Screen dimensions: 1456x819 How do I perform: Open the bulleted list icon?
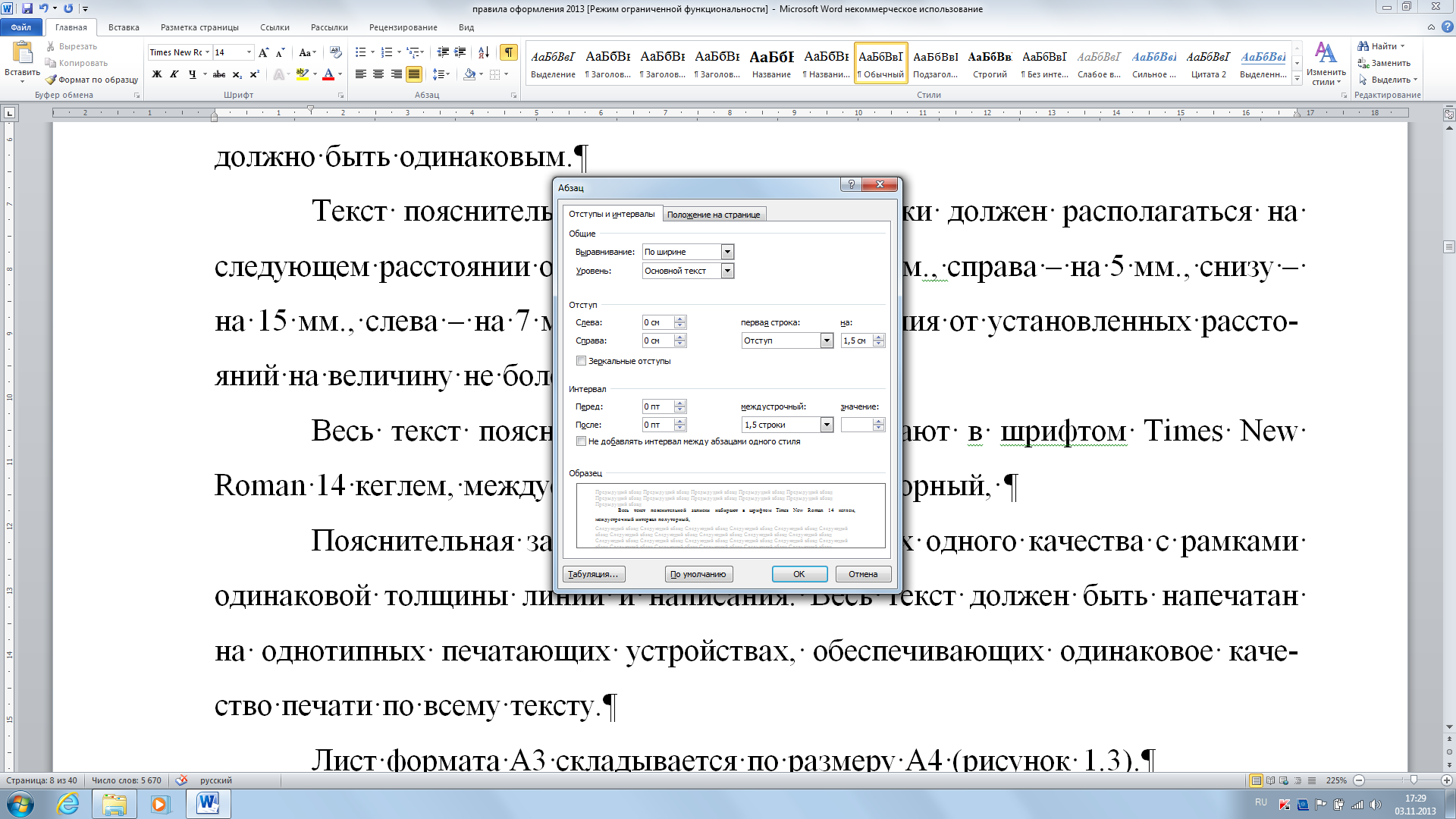click(361, 52)
